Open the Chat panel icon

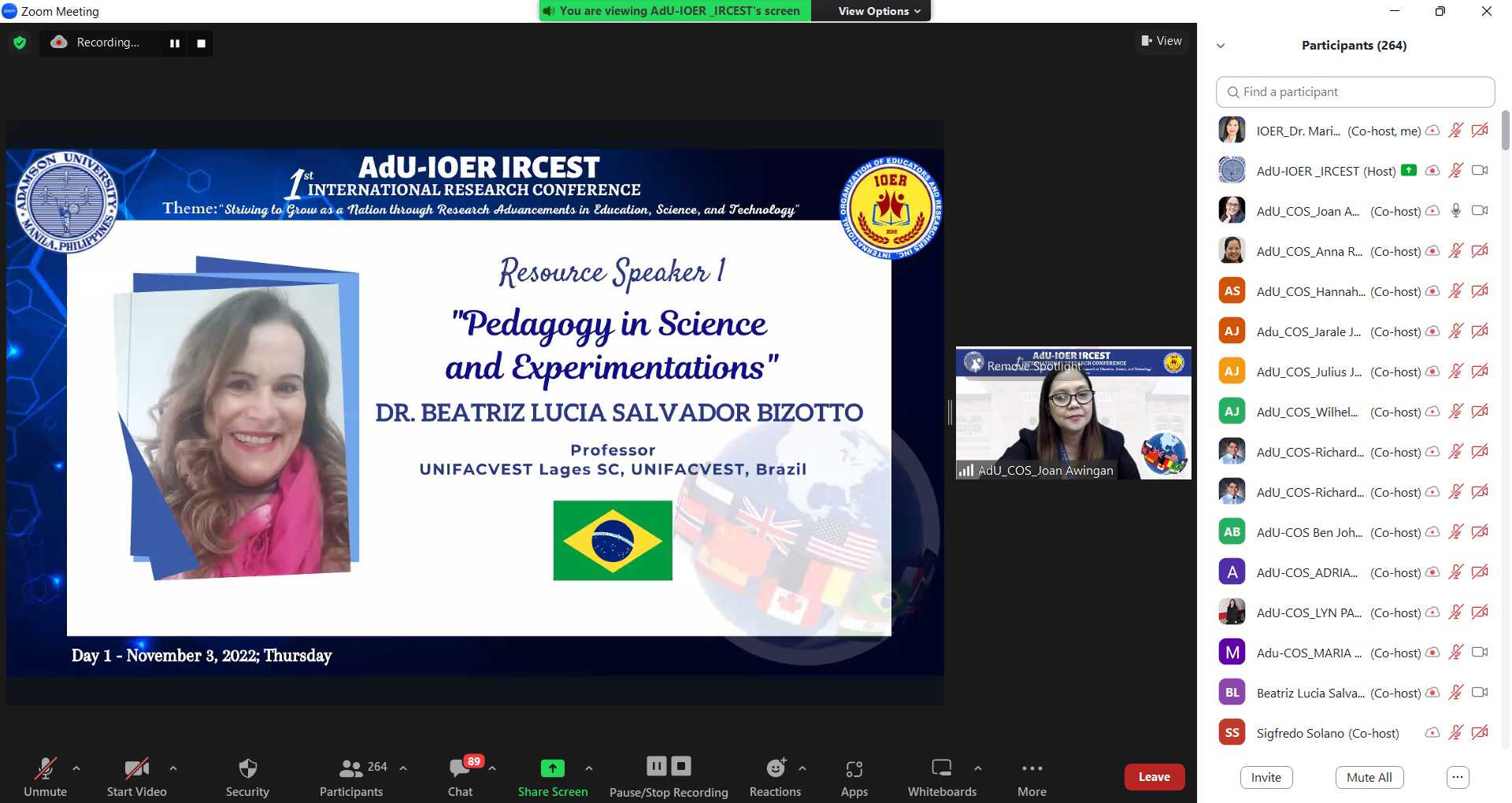460,768
